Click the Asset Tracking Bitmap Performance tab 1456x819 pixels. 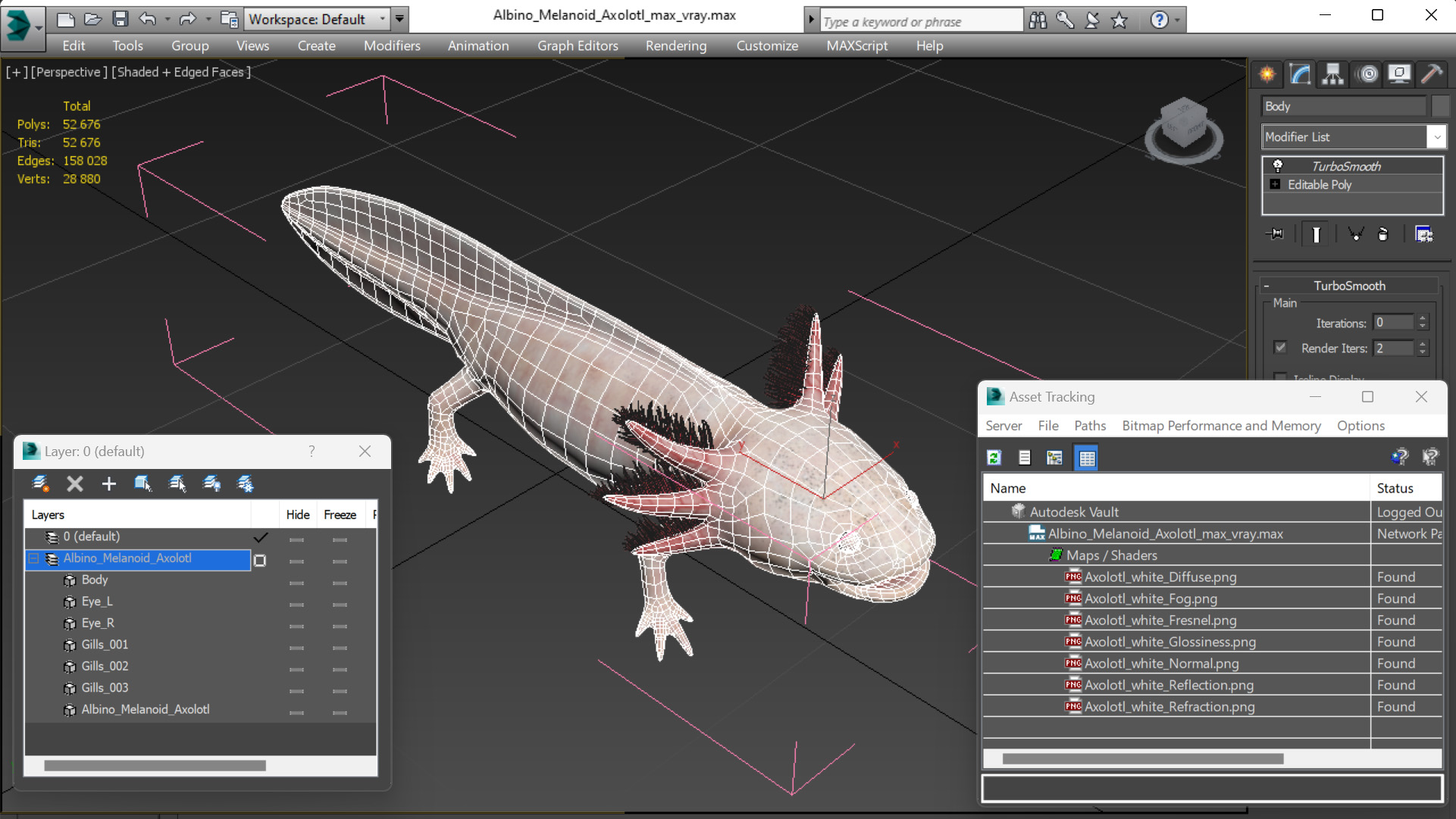(1220, 425)
